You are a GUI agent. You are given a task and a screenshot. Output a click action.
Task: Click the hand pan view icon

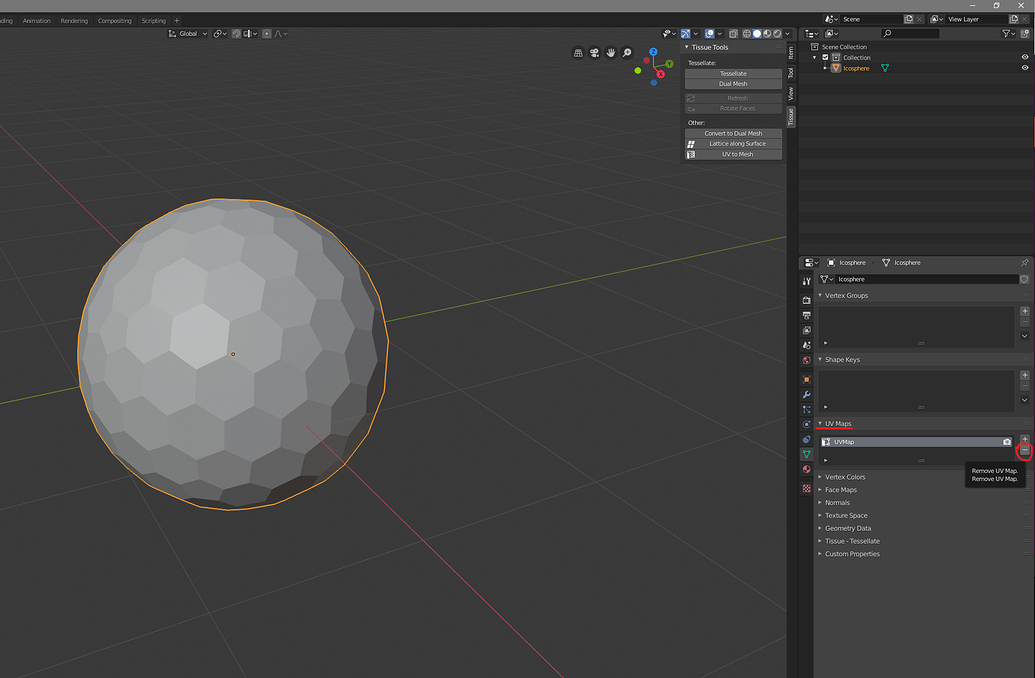(x=611, y=53)
